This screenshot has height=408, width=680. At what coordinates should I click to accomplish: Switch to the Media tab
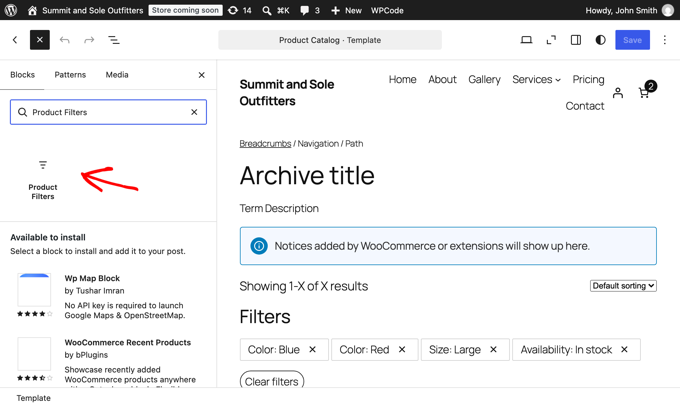117,75
